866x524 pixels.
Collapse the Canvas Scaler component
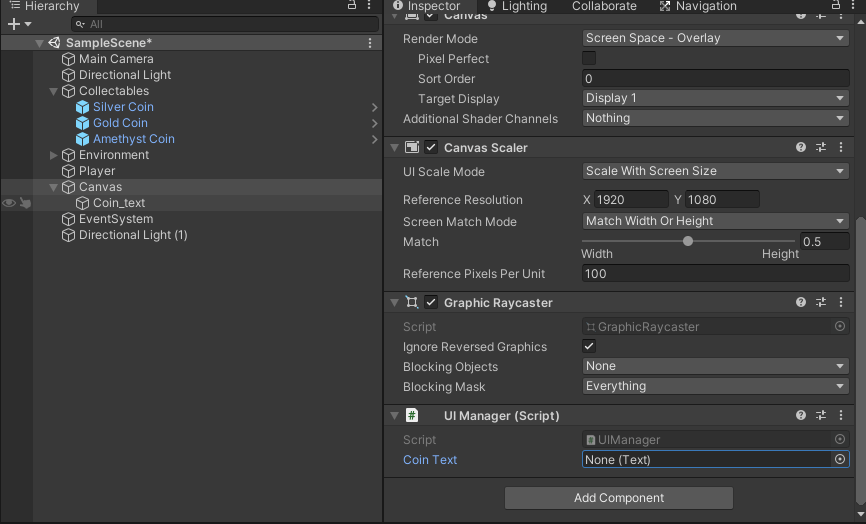tap(394, 147)
